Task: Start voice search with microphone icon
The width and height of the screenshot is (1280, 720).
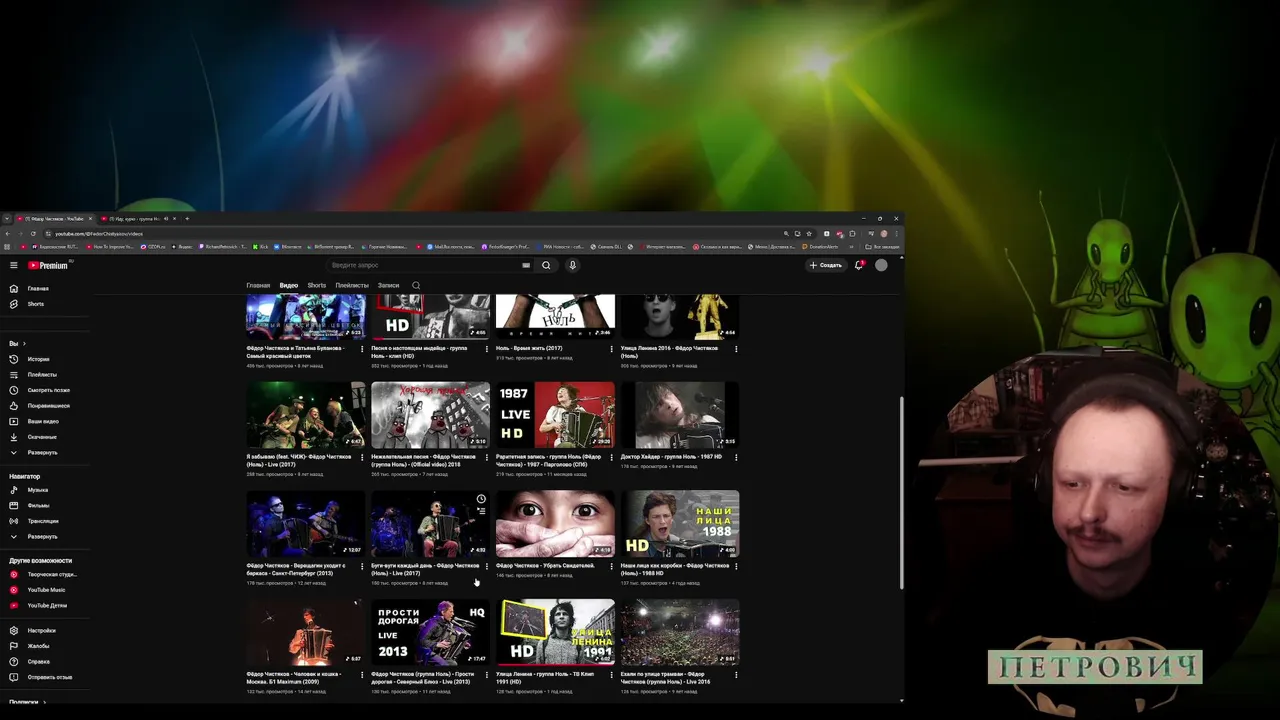Action: tap(572, 265)
